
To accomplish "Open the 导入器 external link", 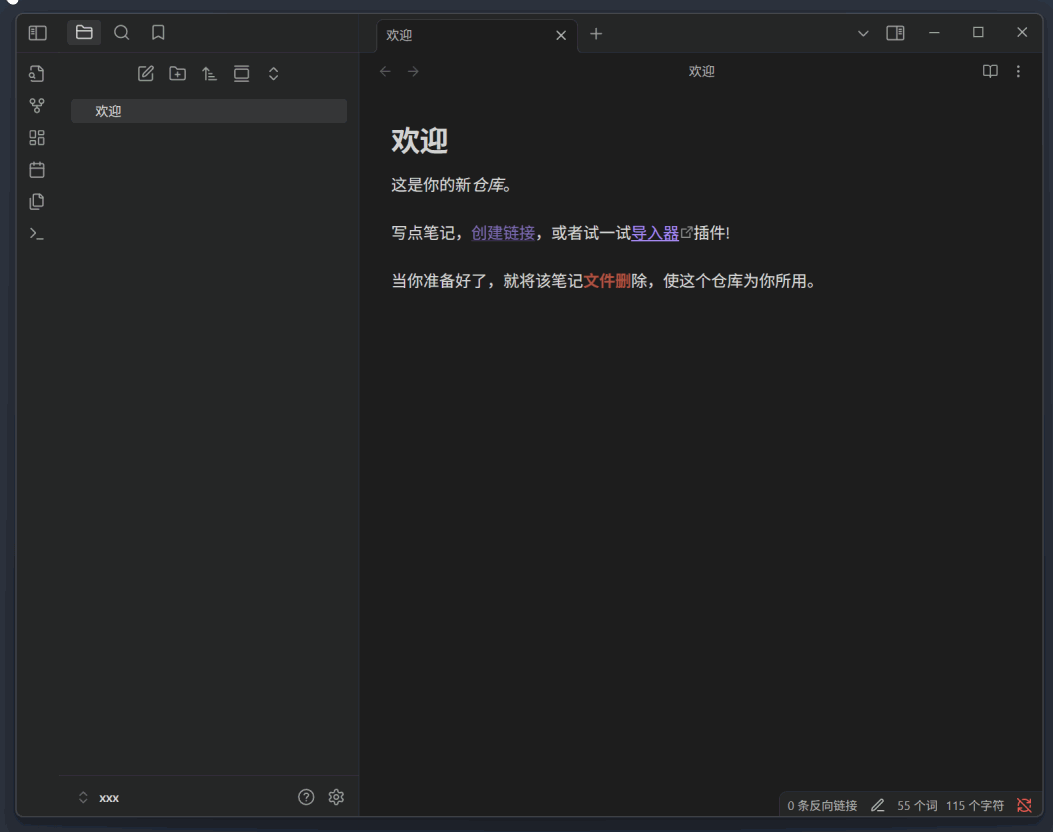I will (x=655, y=233).
